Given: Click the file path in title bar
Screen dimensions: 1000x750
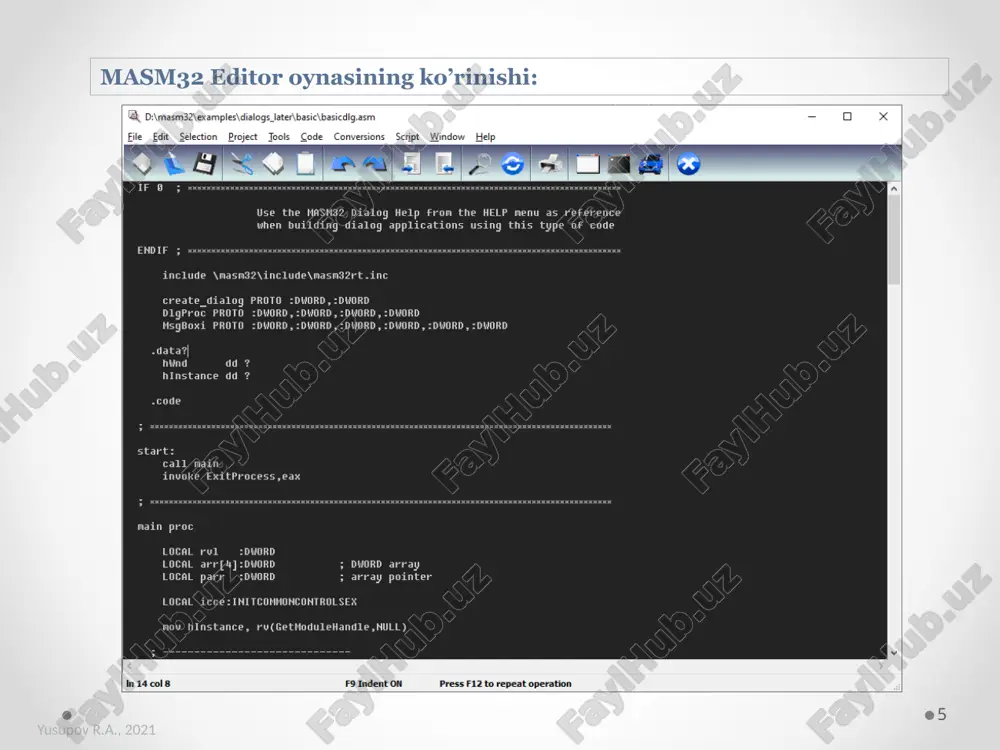Looking at the screenshot, I should [x=260, y=117].
